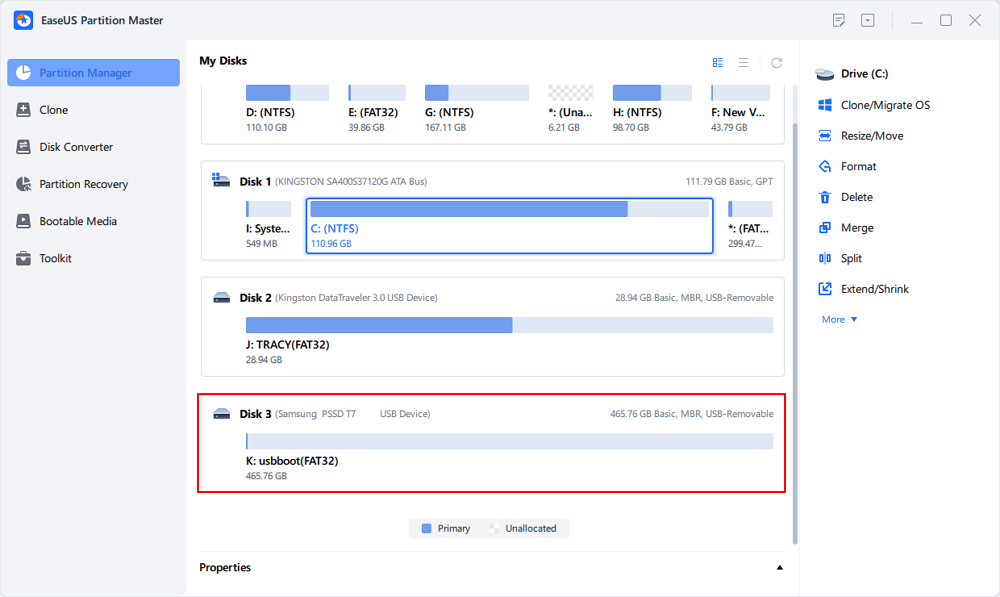Click the Disk 2 header icon
The image size is (1000, 597).
click(x=221, y=297)
